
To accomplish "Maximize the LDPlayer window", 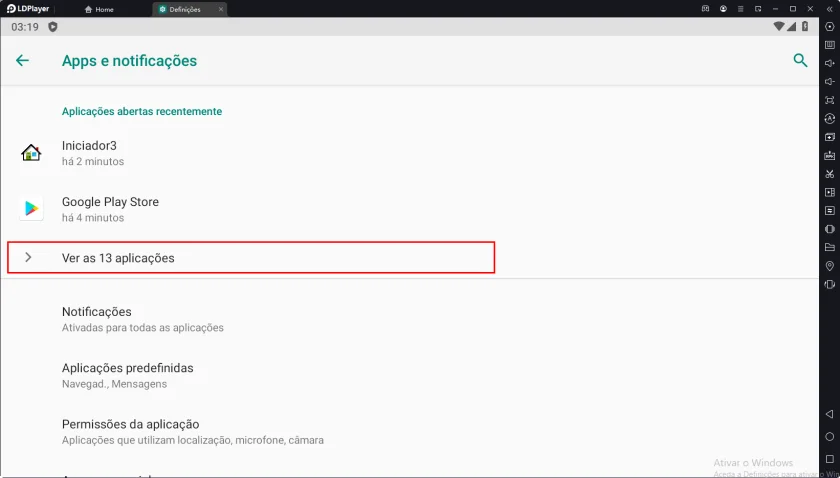I will pos(793,9).
